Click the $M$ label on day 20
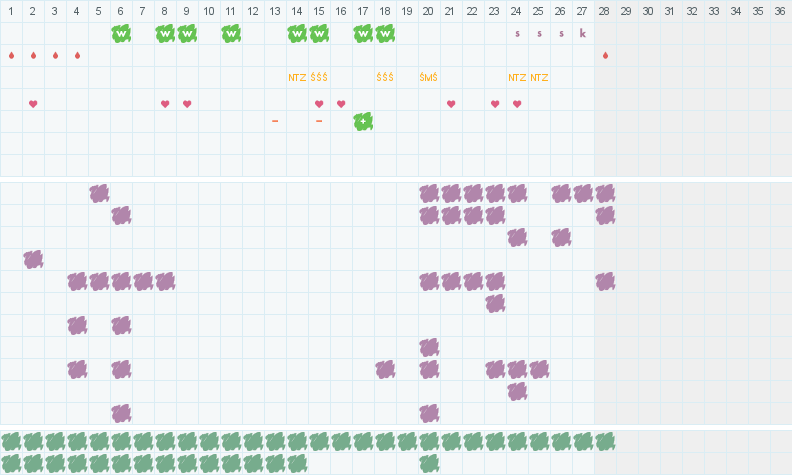 pyautogui.click(x=429, y=77)
